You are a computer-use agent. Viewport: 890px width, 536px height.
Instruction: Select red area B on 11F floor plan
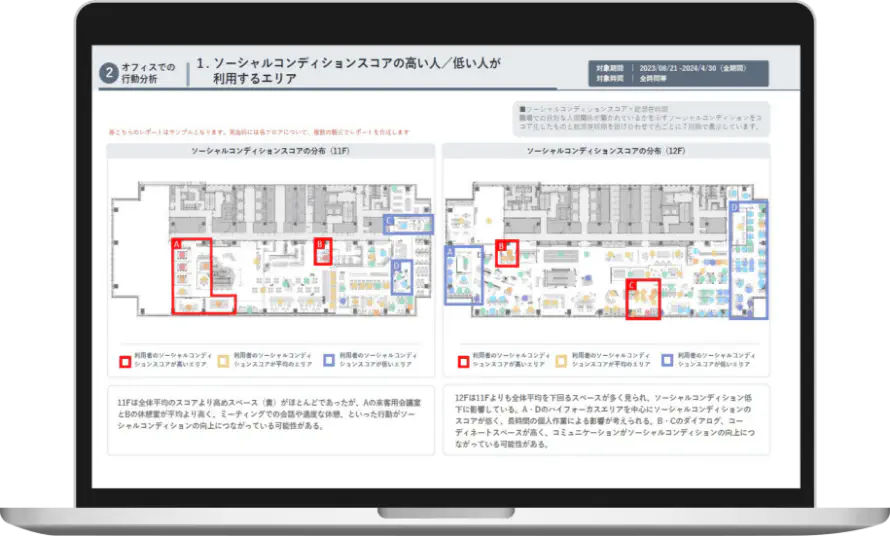pyautogui.click(x=321, y=250)
